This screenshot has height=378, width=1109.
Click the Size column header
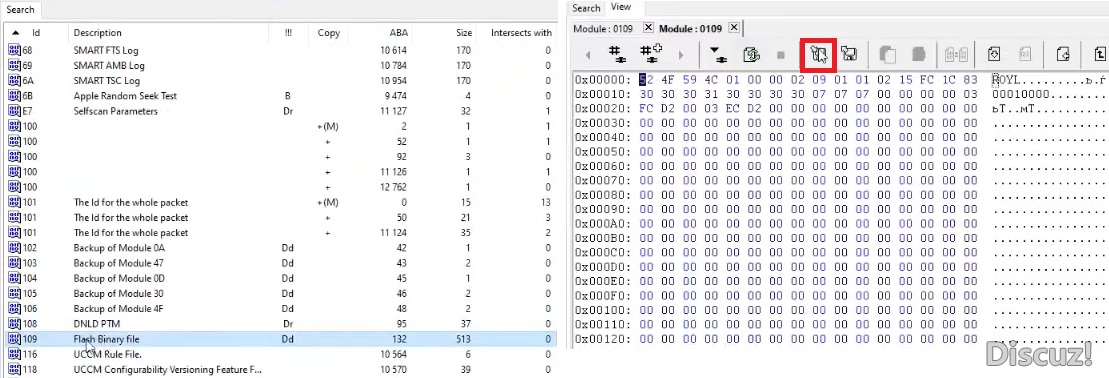pyautogui.click(x=464, y=33)
